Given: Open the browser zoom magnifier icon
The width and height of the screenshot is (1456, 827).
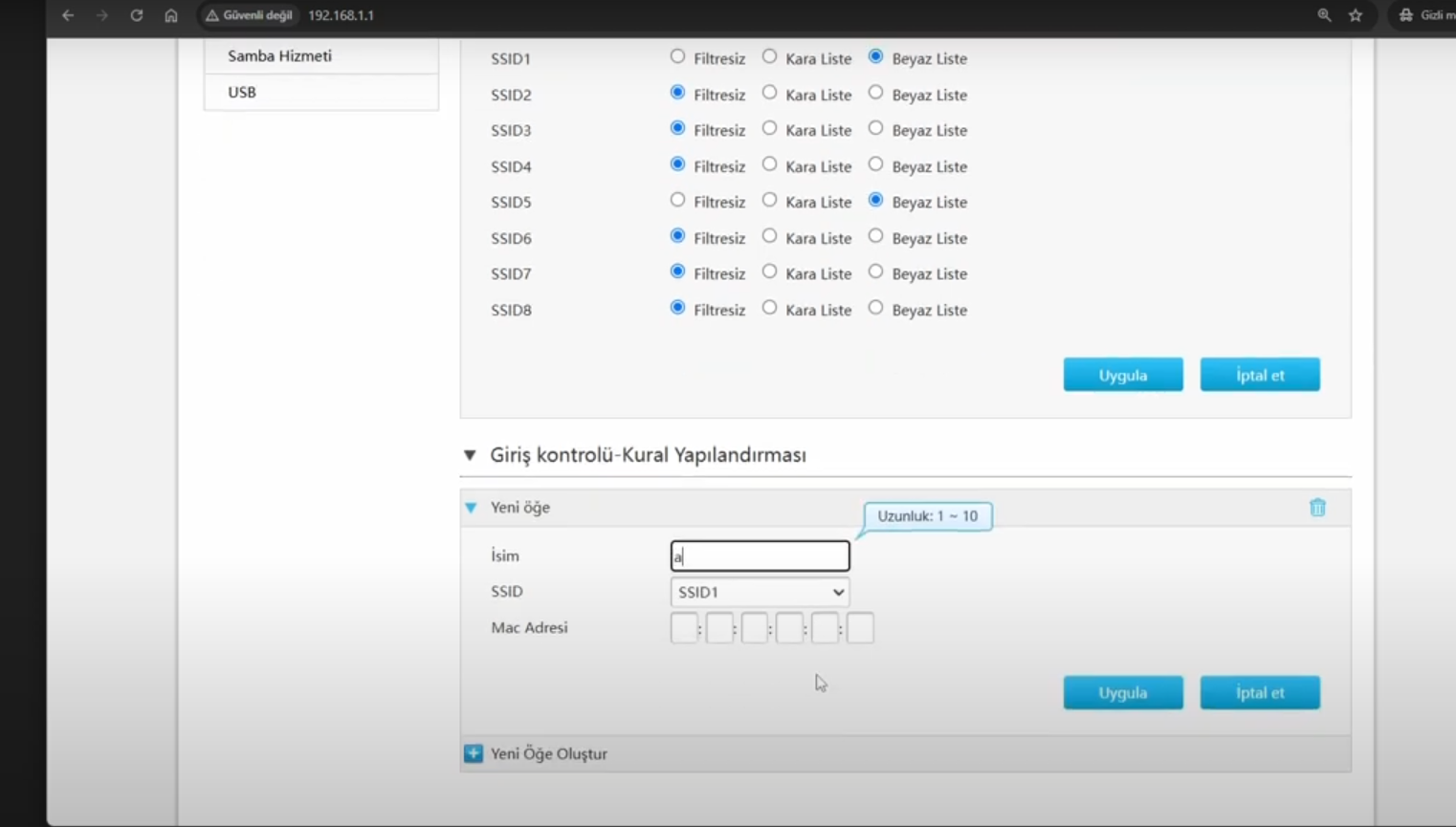Looking at the screenshot, I should (1324, 15).
